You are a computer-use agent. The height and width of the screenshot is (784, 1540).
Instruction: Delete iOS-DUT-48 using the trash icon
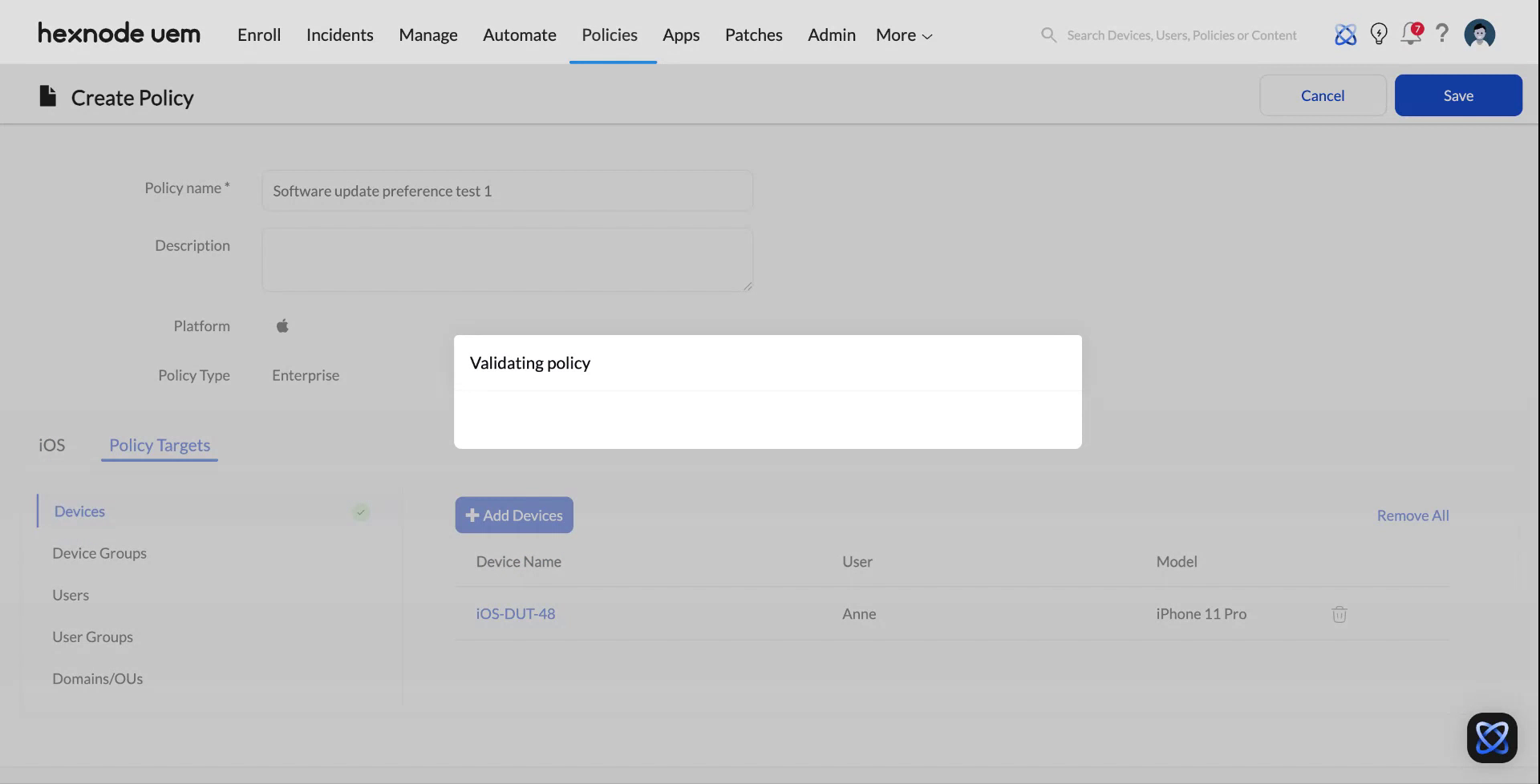click(x=1338, y=614)
